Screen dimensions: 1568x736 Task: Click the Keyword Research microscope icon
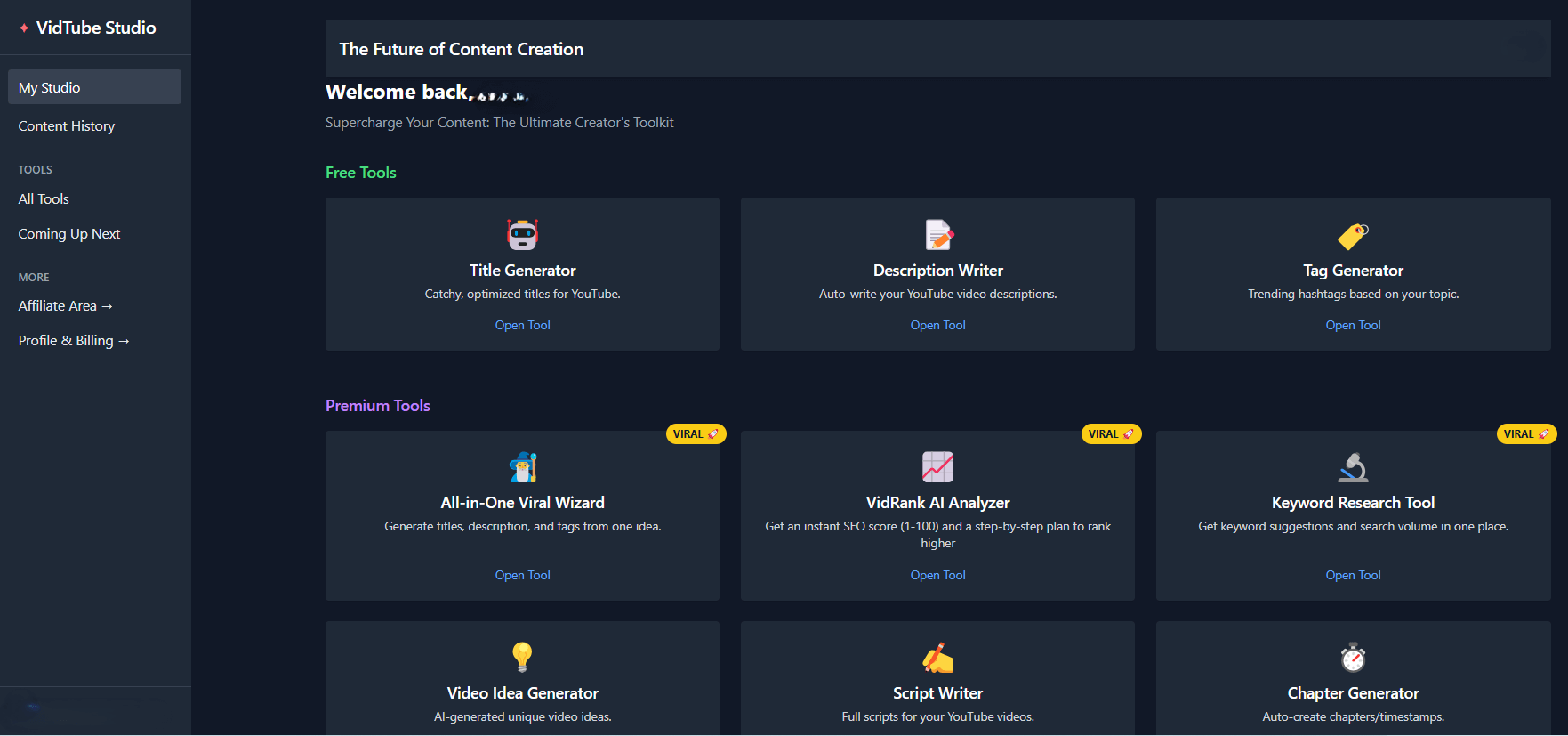pos(1353,467)
